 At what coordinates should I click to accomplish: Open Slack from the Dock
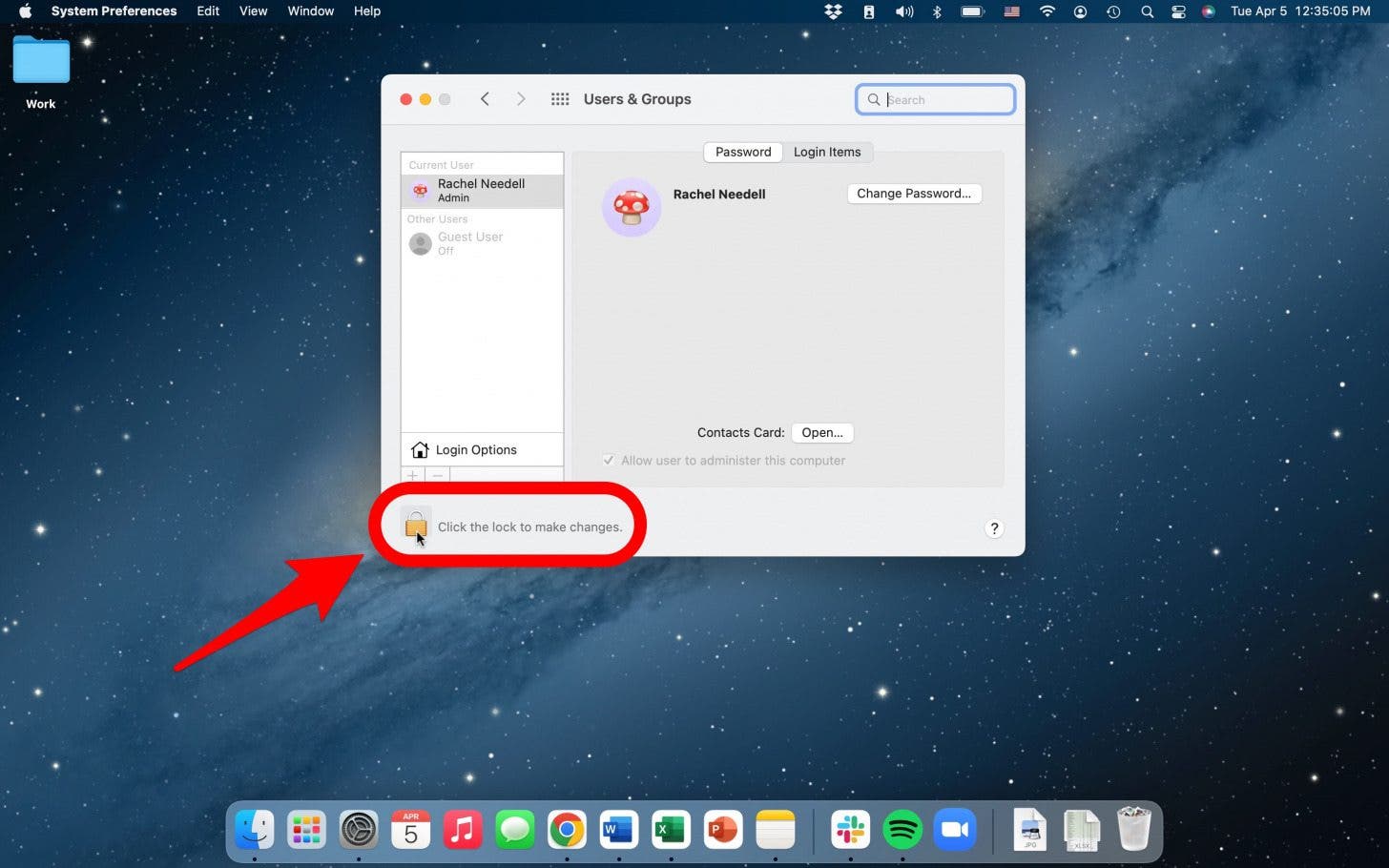click(x=850, y=830)
